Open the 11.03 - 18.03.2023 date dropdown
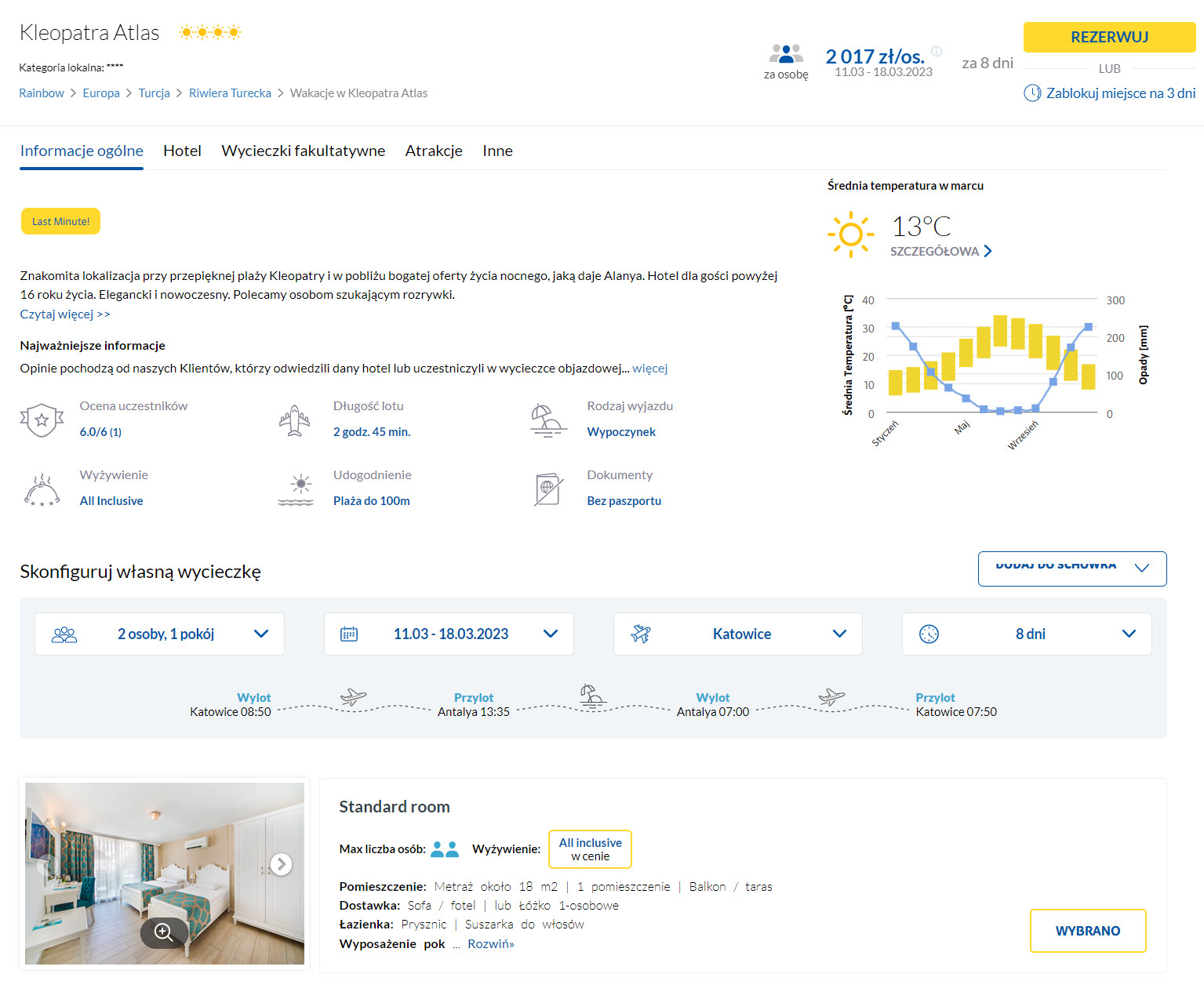This screenshot has height=992, width=1204. coord(449,634)
